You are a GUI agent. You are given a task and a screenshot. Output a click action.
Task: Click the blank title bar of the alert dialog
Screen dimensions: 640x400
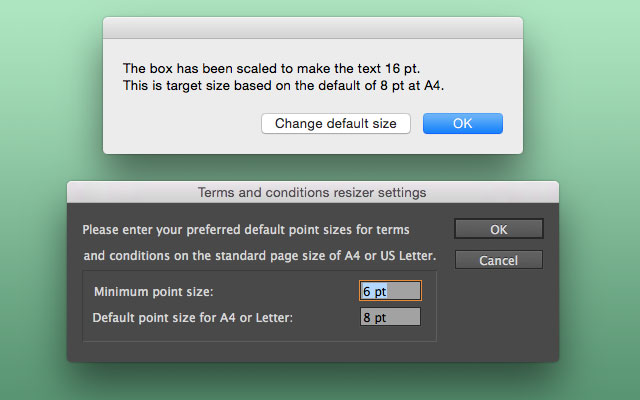(x=313, y=28)
